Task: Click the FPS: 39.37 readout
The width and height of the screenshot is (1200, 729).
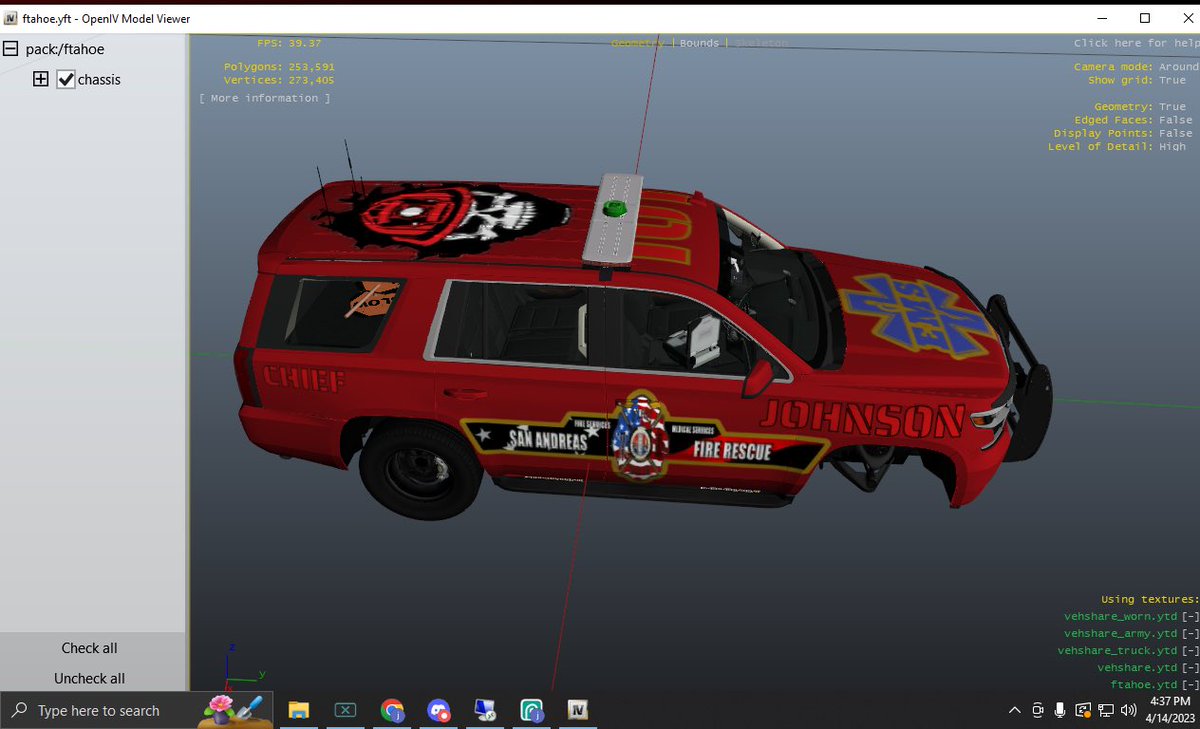Action: (x=289, y=43)
